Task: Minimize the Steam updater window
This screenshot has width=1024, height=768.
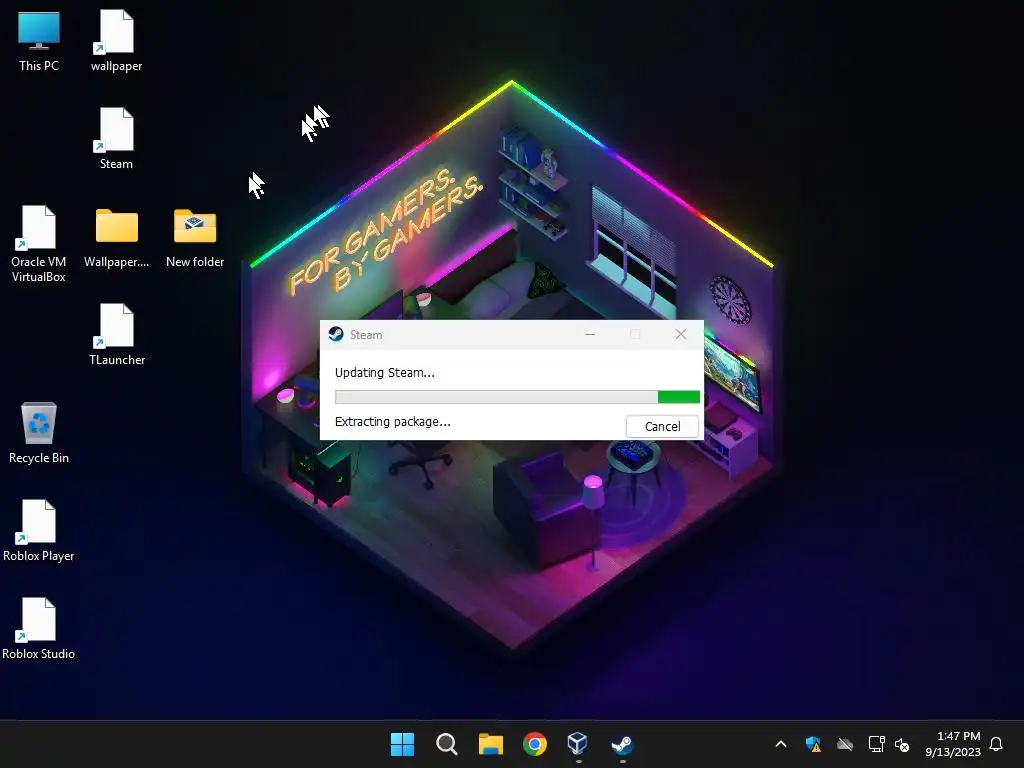Action: click(x=590, y=334)
